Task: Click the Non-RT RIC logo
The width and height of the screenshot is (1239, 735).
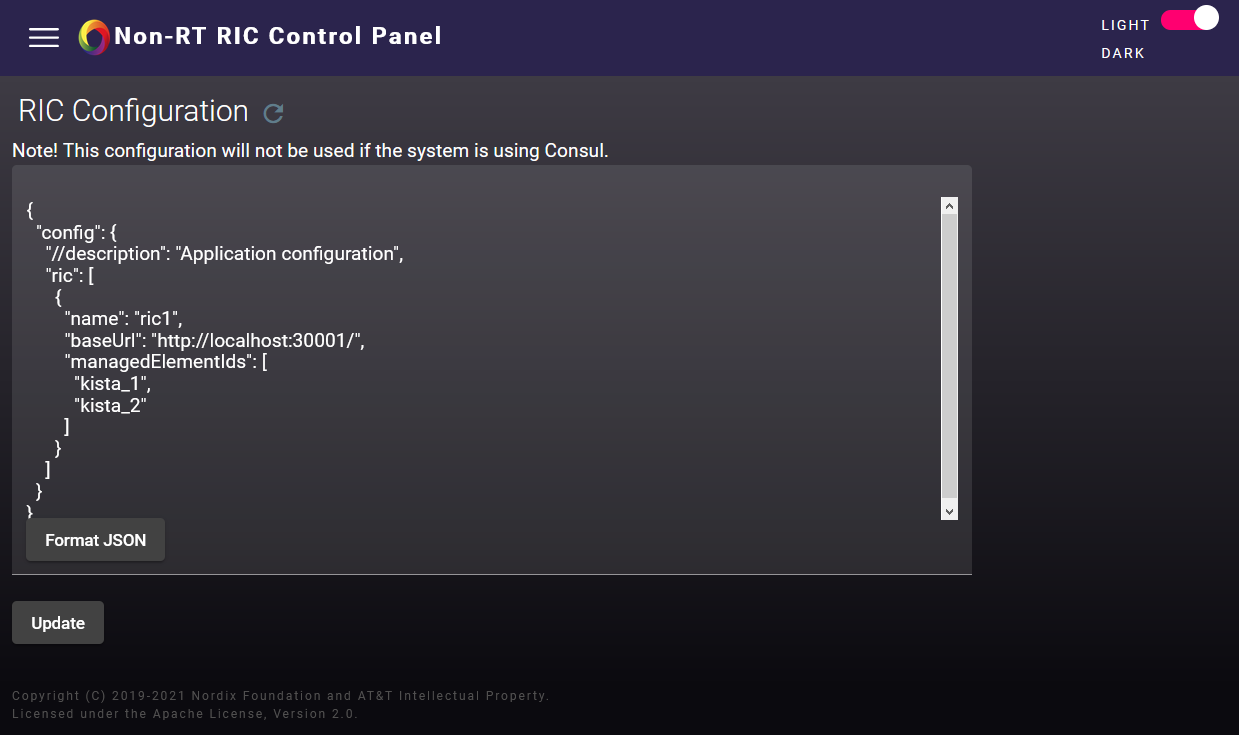Action: coord(93,37)
